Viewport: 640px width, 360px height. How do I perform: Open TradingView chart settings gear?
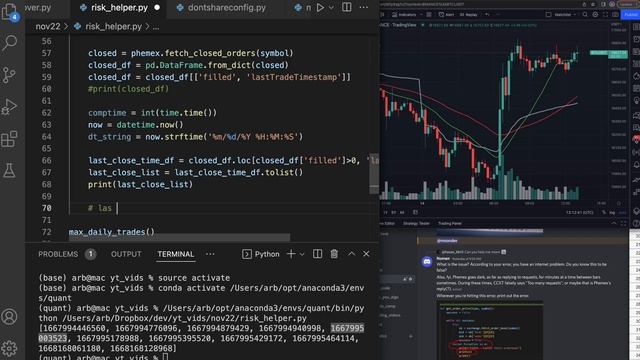(596, 15)
